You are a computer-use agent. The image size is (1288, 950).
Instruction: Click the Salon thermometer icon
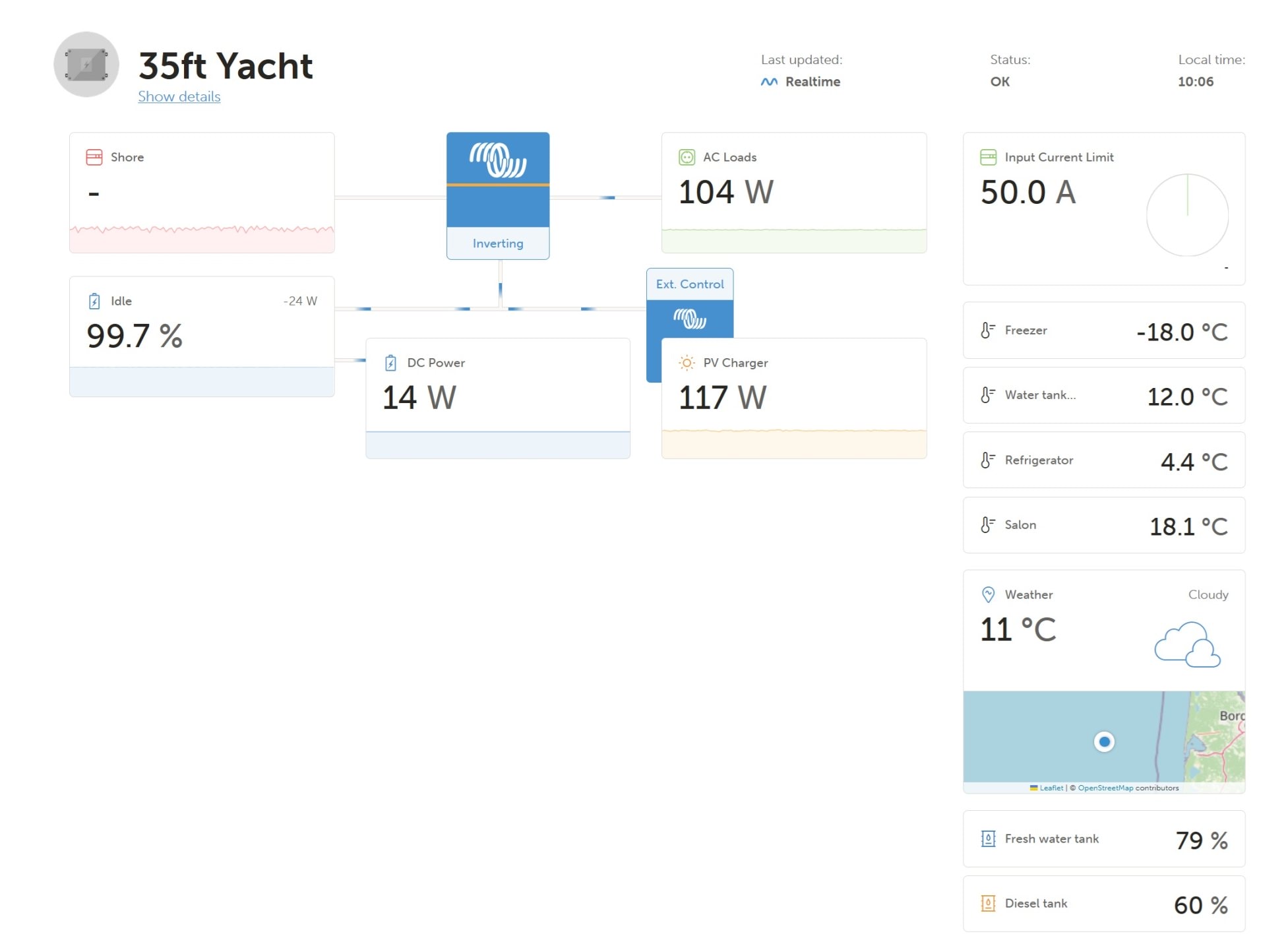pos(987,525)
